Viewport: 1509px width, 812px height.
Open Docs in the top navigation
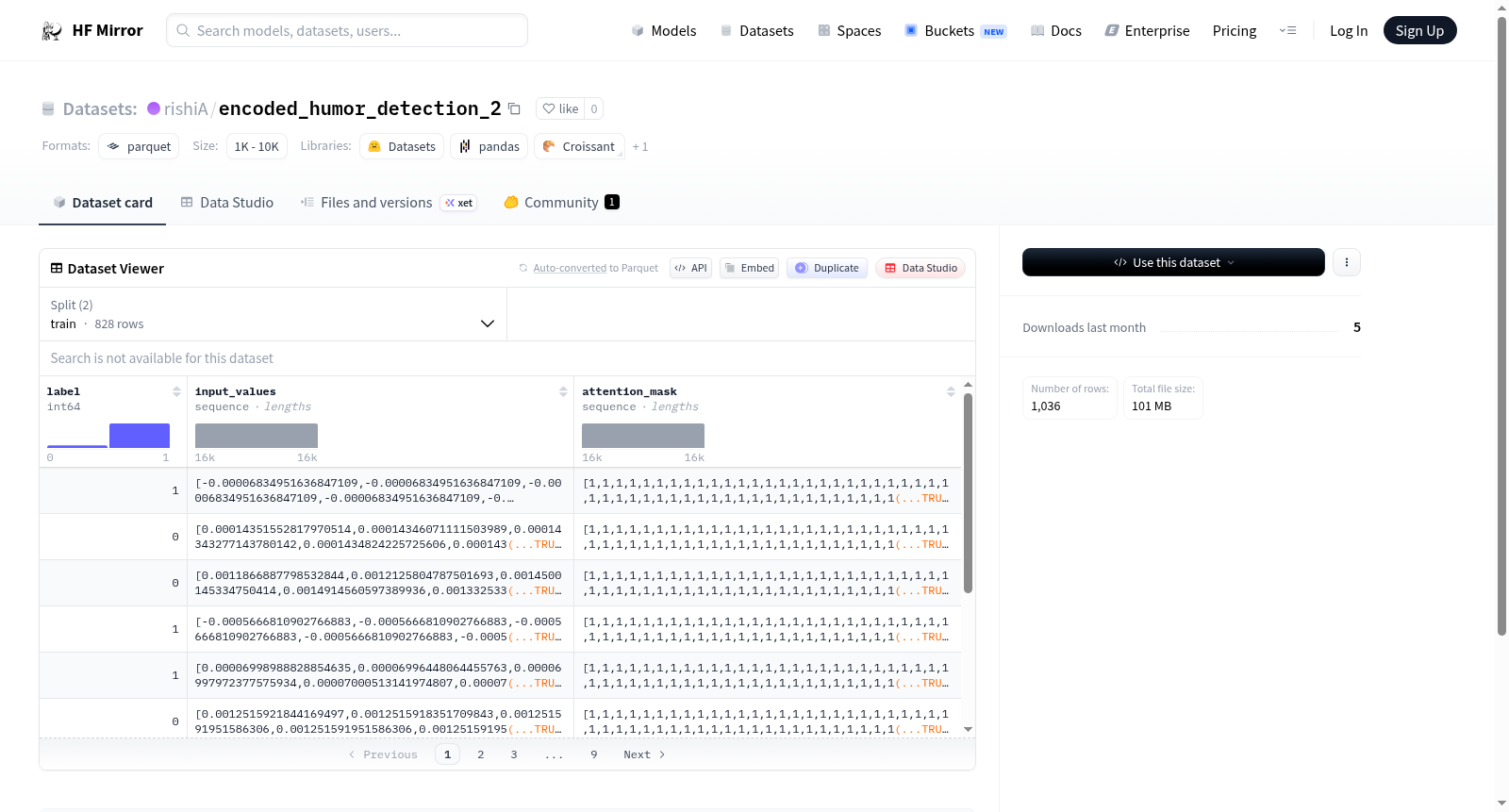click(x=1056, y=30)
